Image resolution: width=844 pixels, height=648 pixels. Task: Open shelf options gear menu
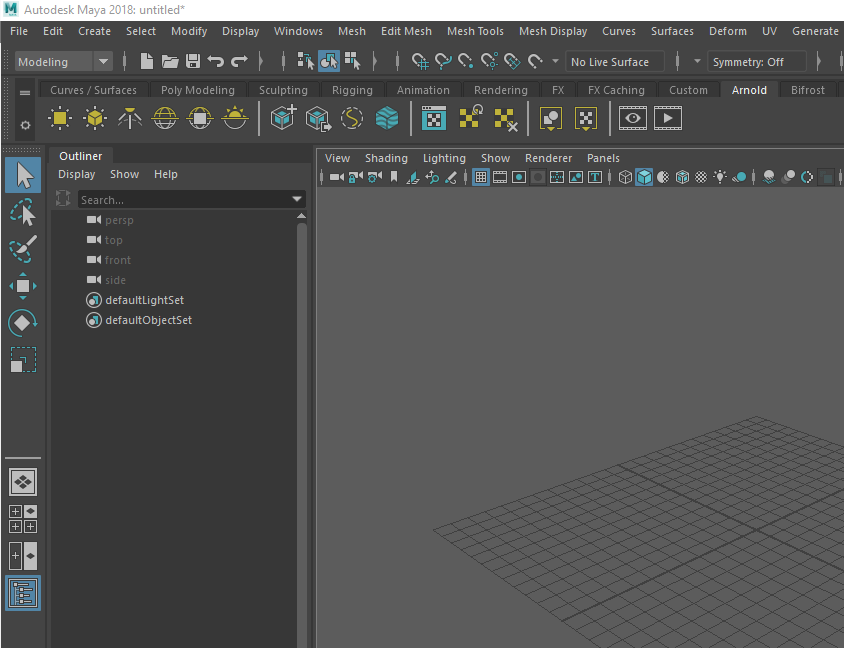pos(25,125)
